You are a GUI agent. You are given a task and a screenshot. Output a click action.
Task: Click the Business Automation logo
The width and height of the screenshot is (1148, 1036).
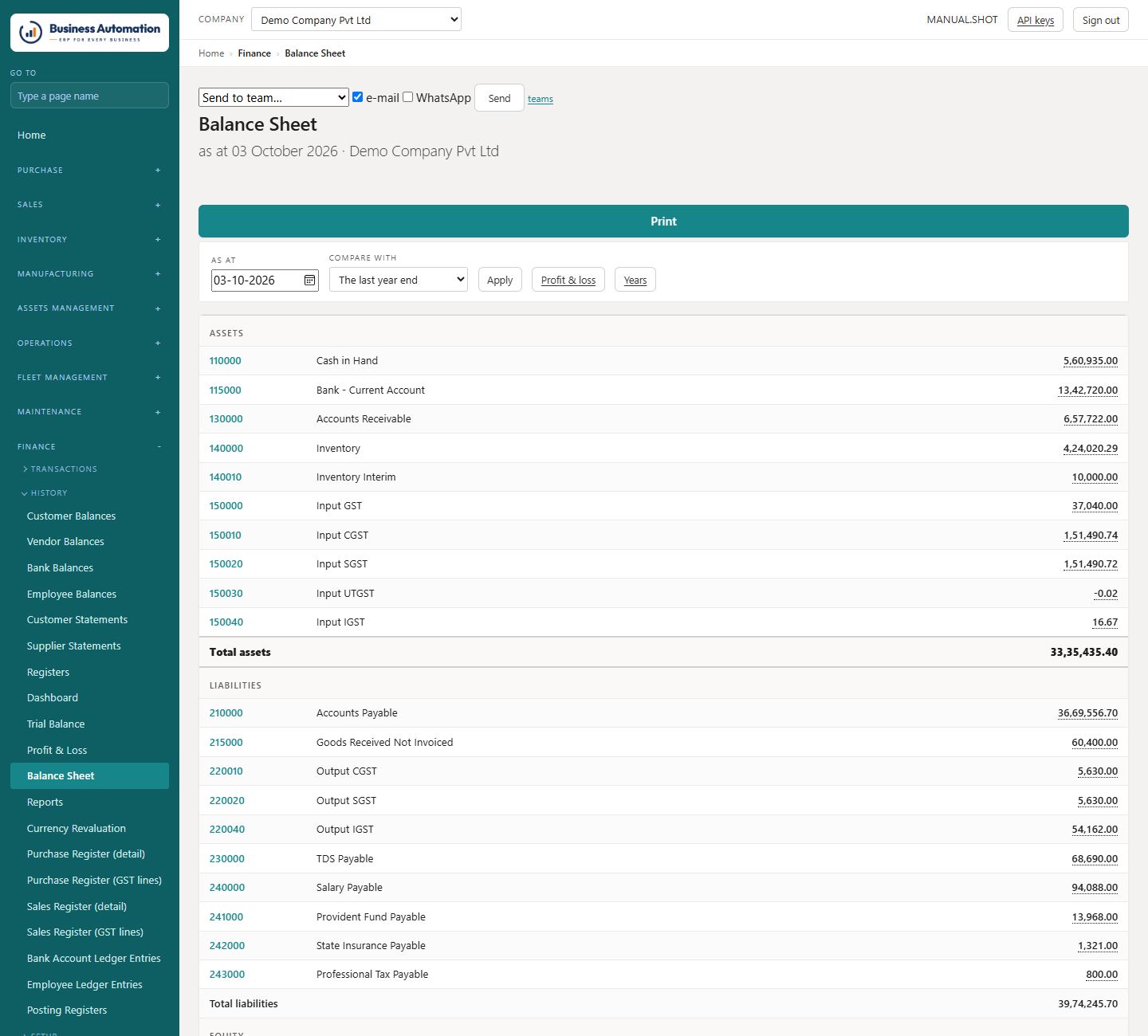click(89, 33)
